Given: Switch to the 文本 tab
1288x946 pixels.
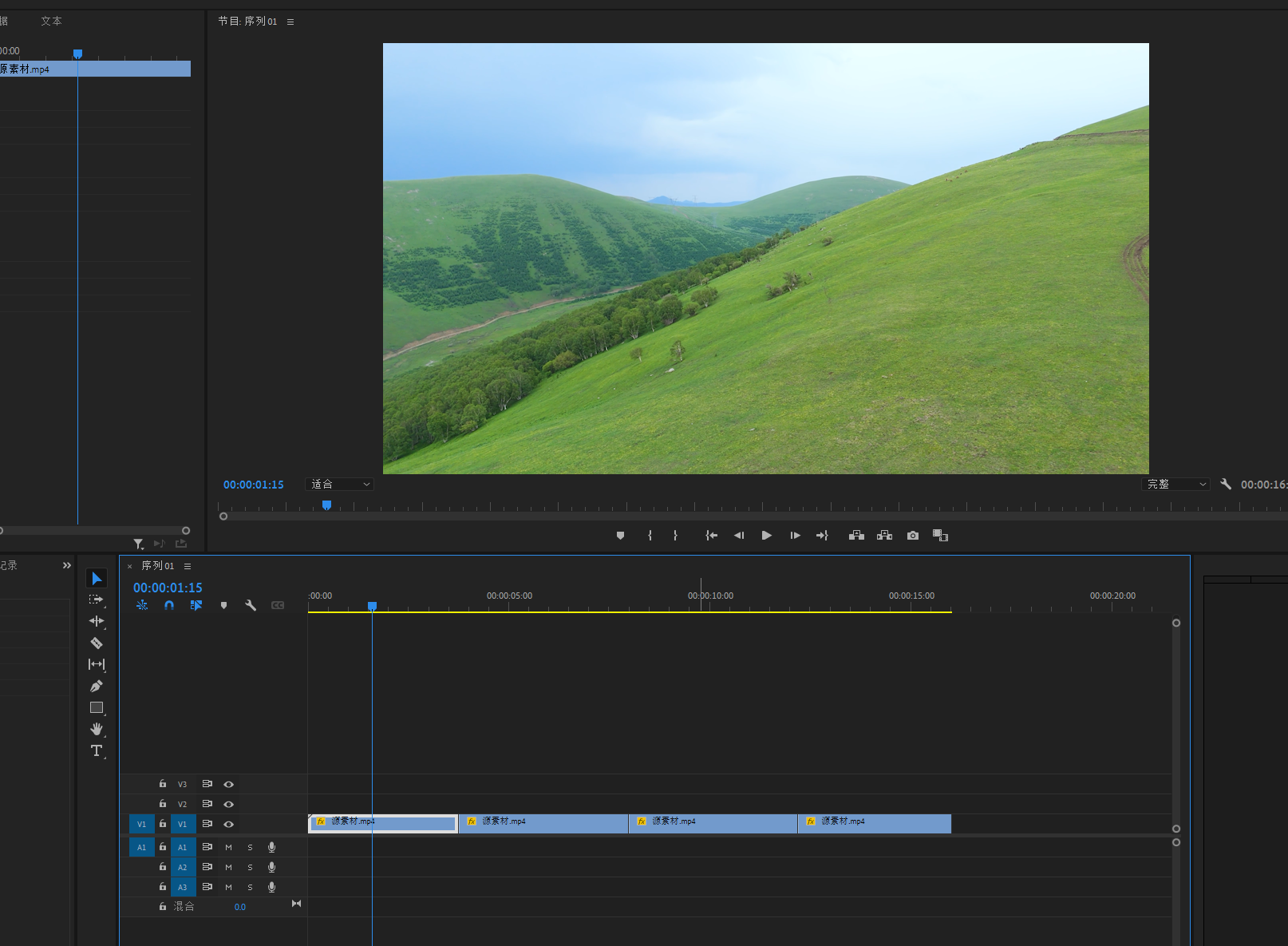Looking at the screenshot, I should (x=51, y=21).
